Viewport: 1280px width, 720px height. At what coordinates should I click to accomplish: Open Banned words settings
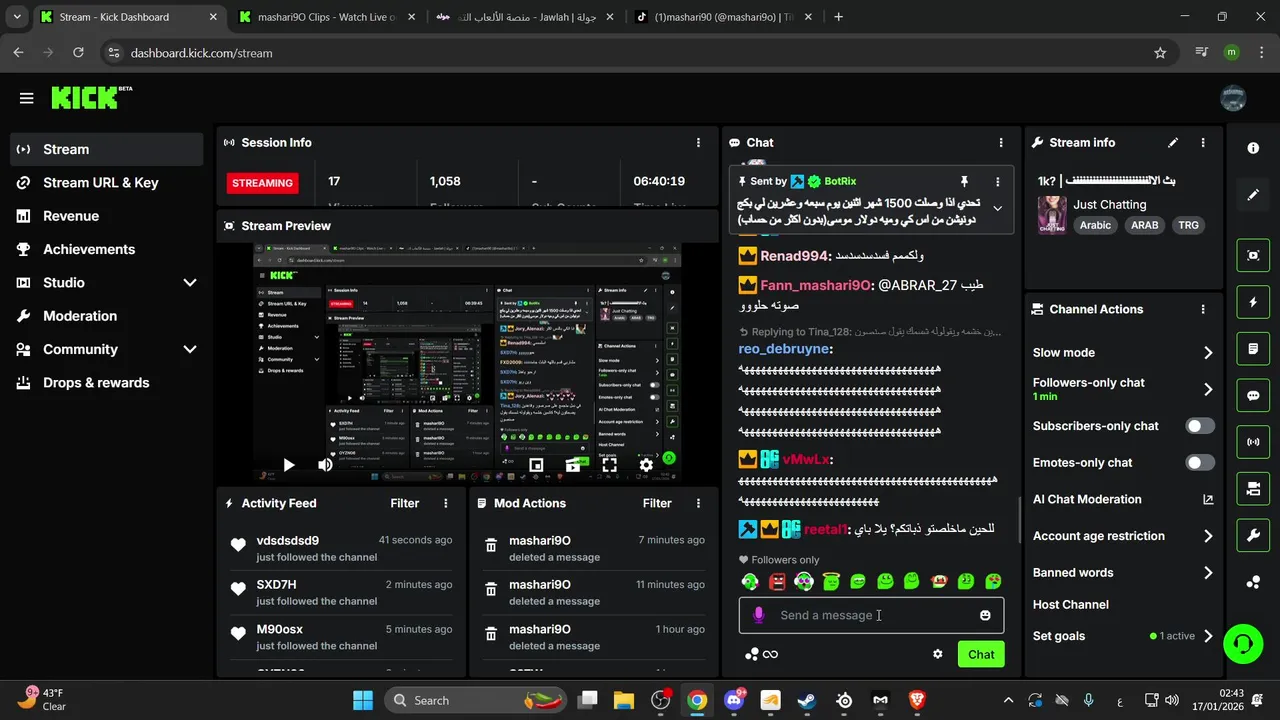[1123, 573]
